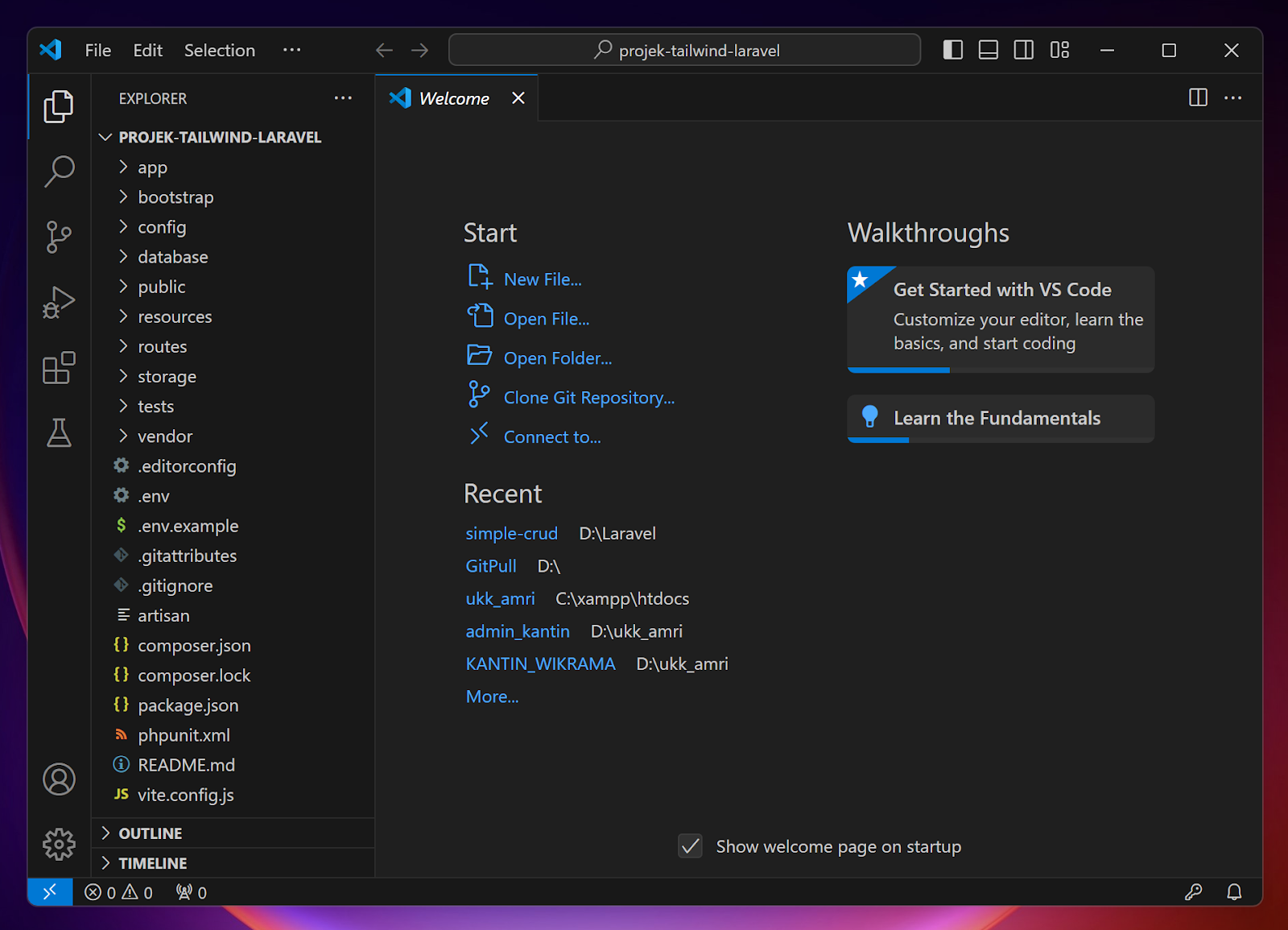Open the Edit menu

pos(148,50)
